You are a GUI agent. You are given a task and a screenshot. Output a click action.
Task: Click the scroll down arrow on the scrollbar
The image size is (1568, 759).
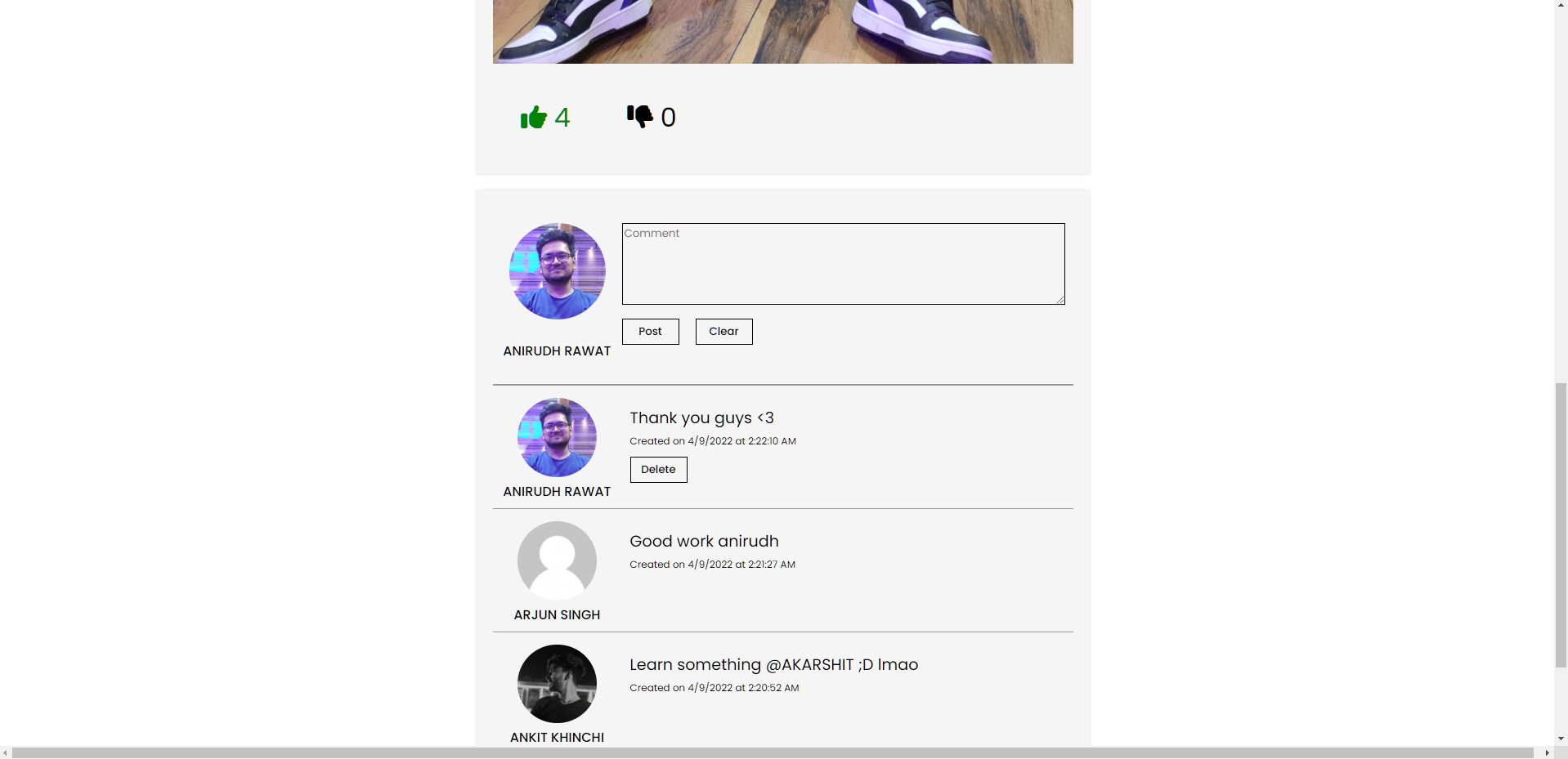click(1560, 738)
